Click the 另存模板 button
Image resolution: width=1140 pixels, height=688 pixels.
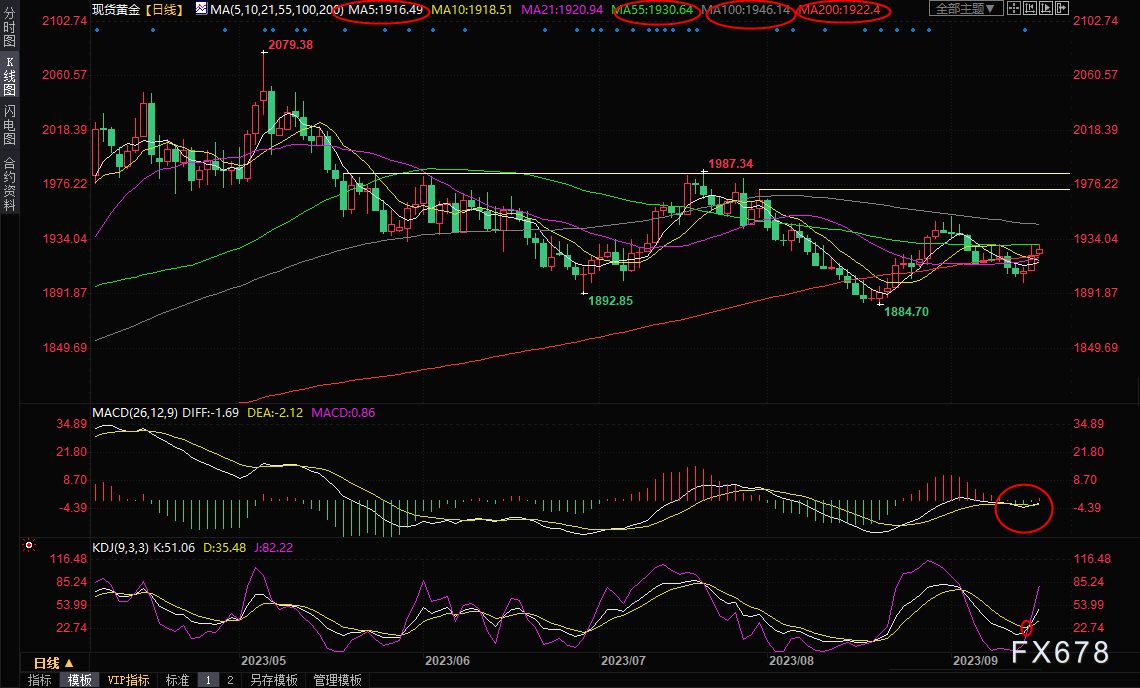tap(273, 680)
